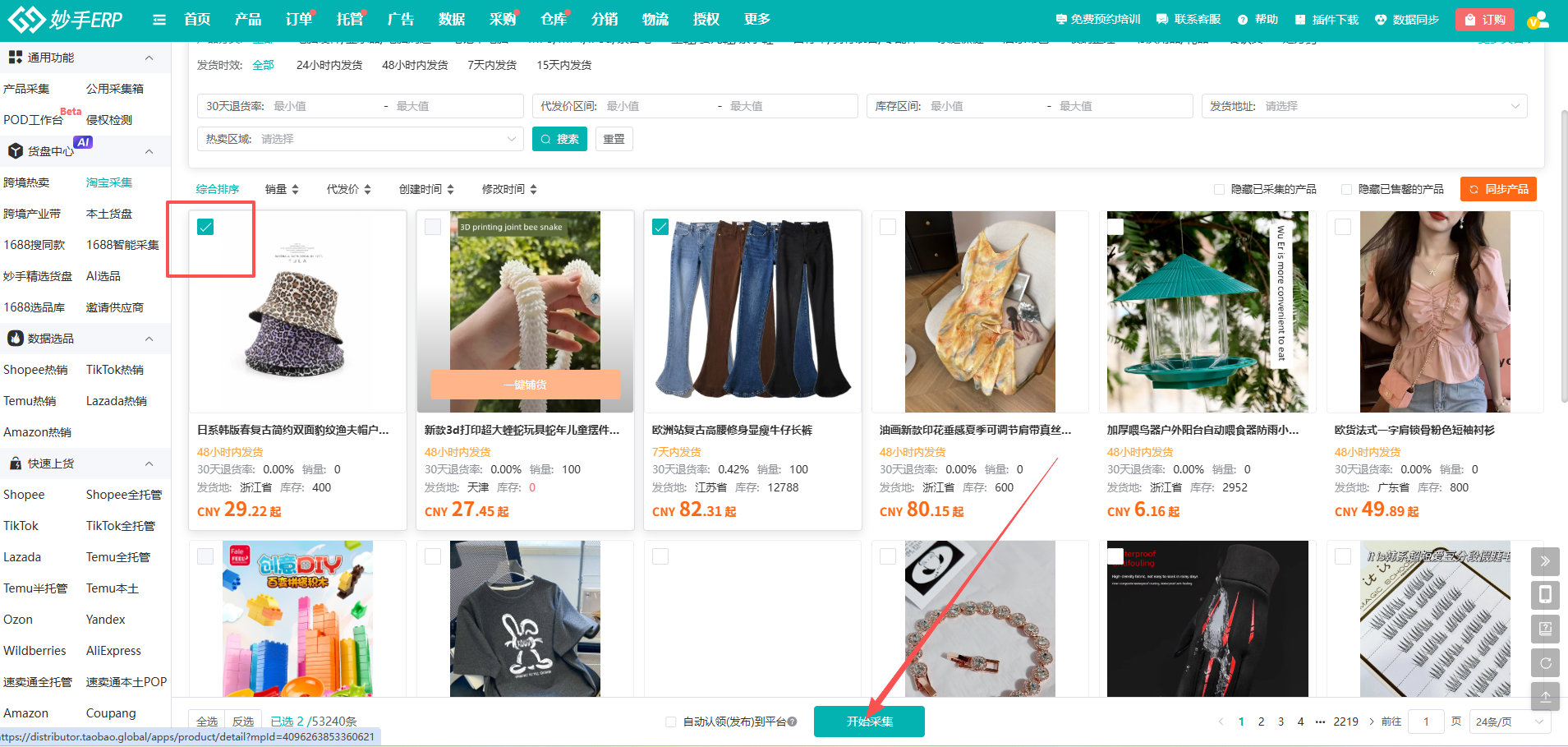Click the 开始采集 button
Image resolution: width=1568 pixels, height=747 pixels.
(869, 722)
